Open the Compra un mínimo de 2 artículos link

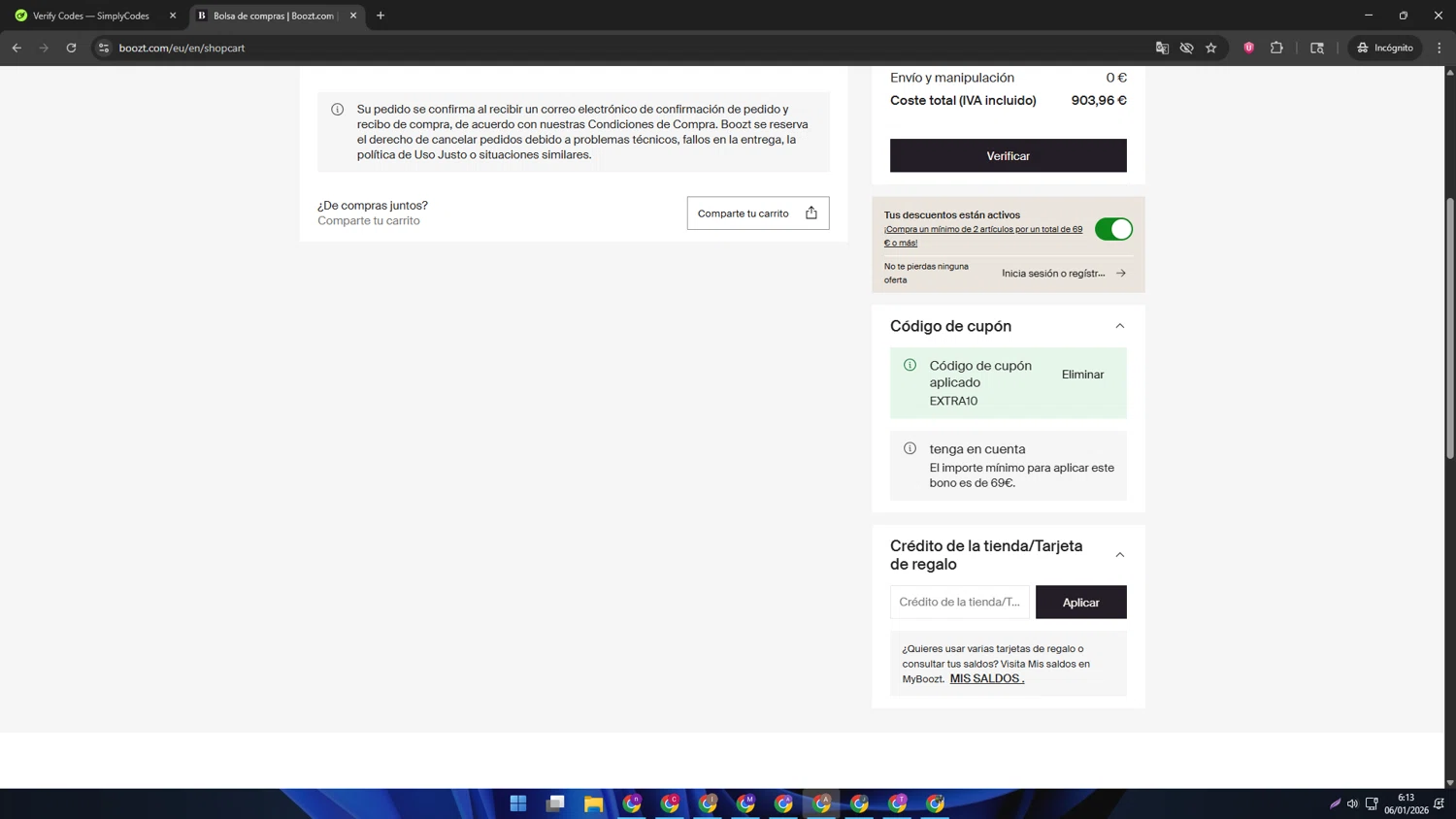click(x=983, y=236)
